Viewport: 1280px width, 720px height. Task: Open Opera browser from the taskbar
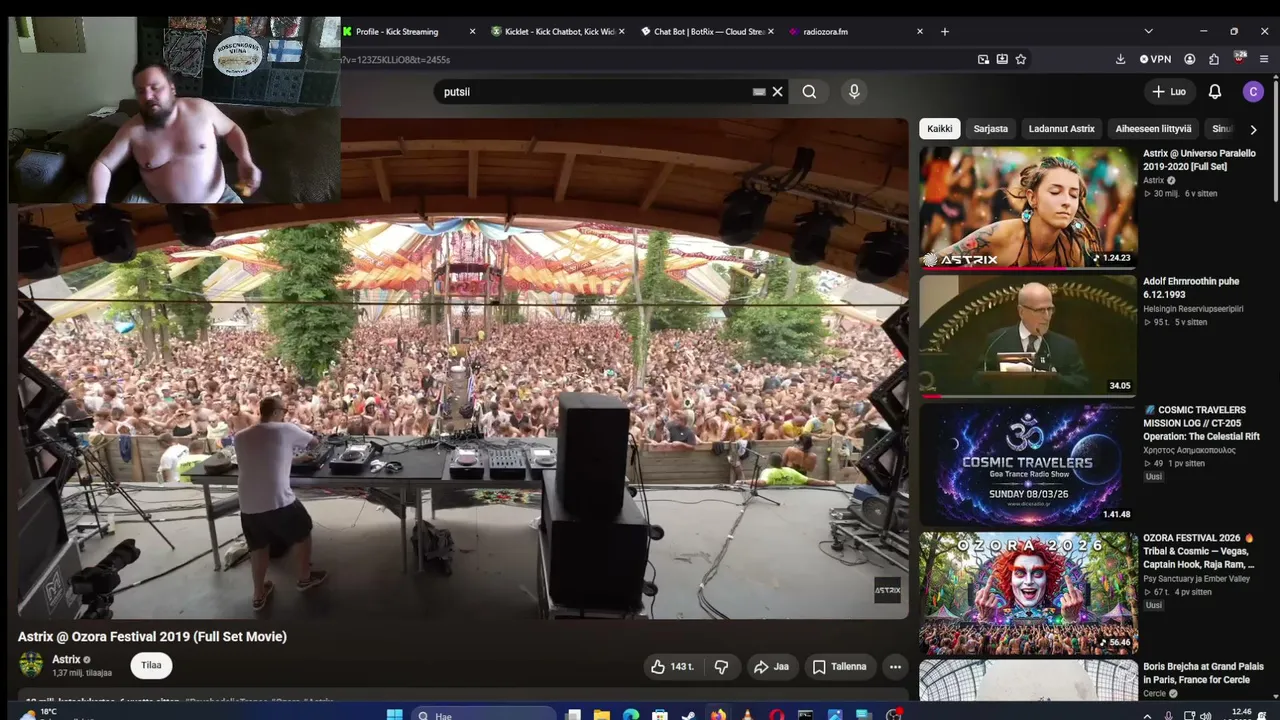tap(777, 715)
